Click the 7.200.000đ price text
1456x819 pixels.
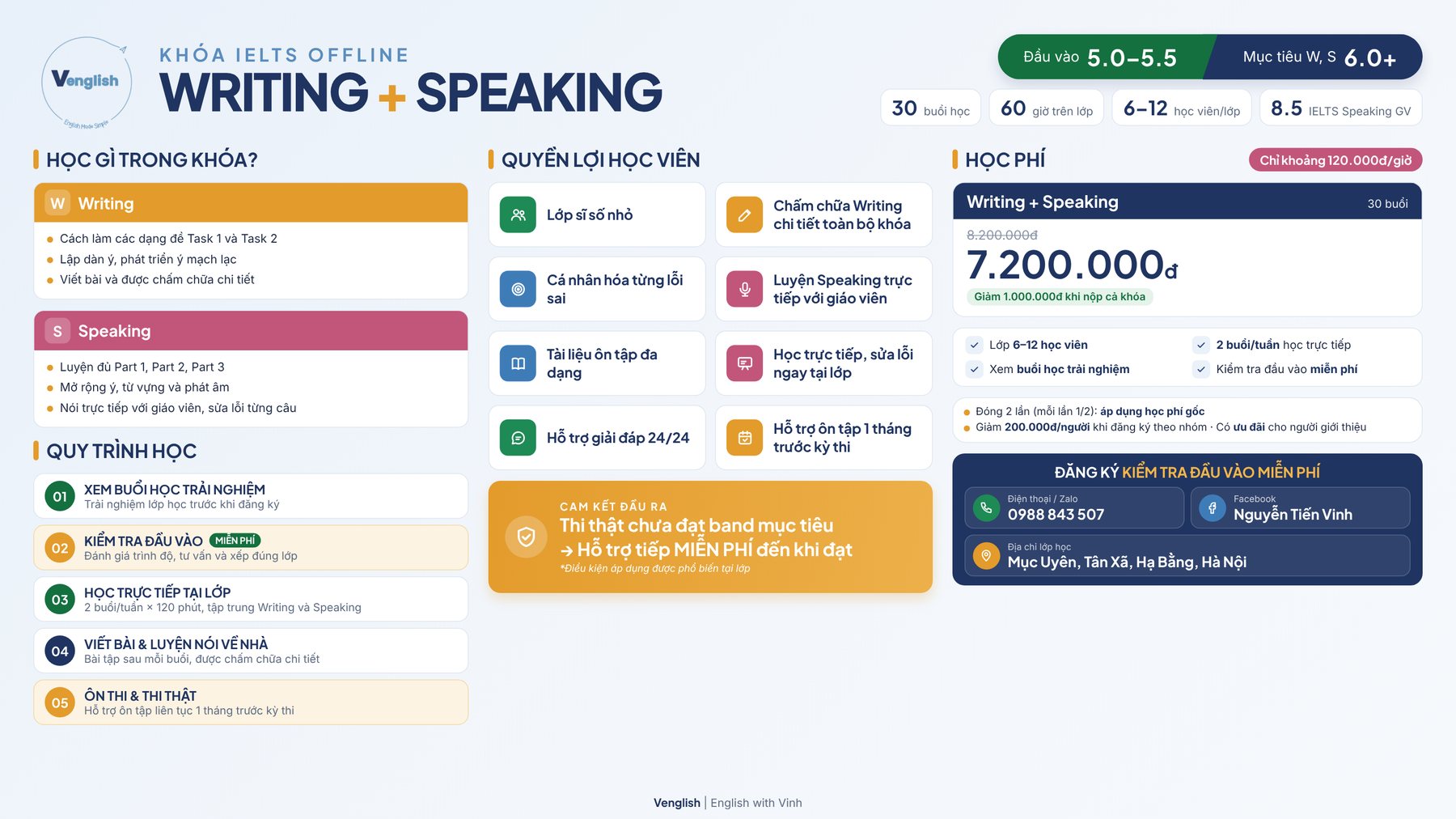pyautogui.click(x=1072, y=265)
